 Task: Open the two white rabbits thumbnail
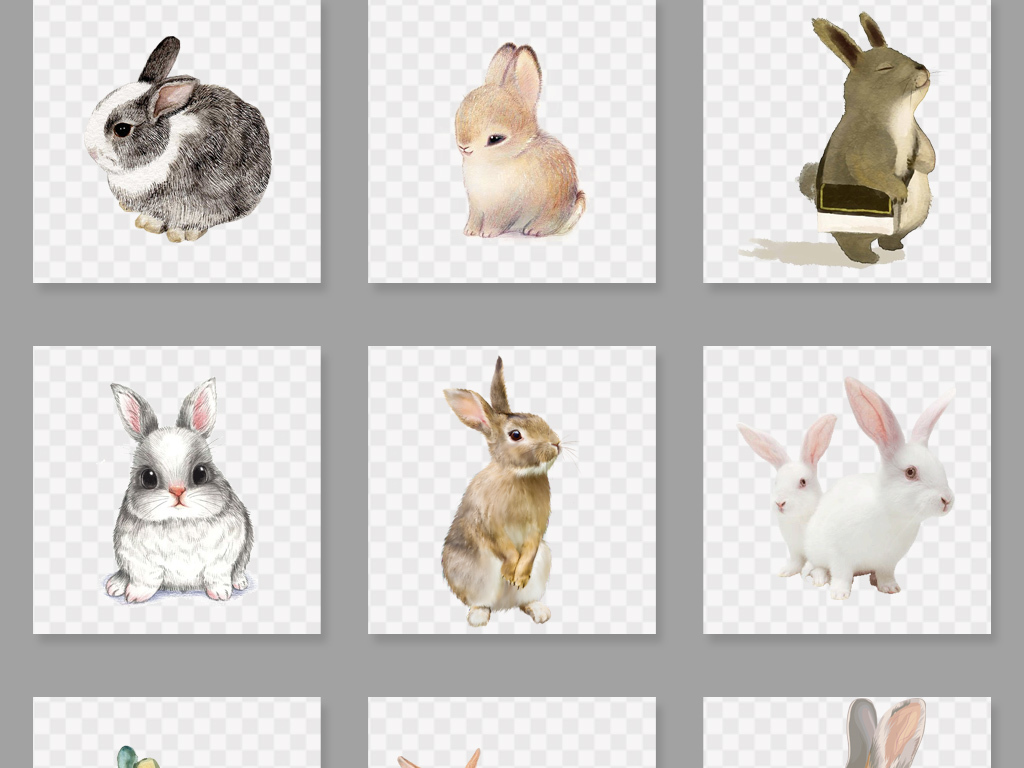coord(847,490)
